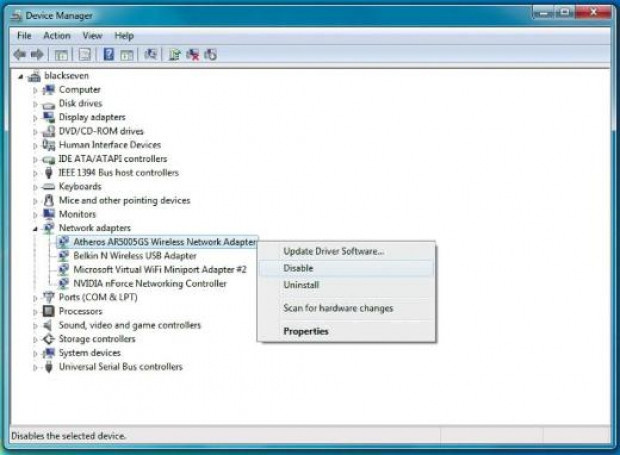Screen dimensions: 620x455
Task: Choose Scan for hardware changes context entry
Action: [x=347, y=308]
